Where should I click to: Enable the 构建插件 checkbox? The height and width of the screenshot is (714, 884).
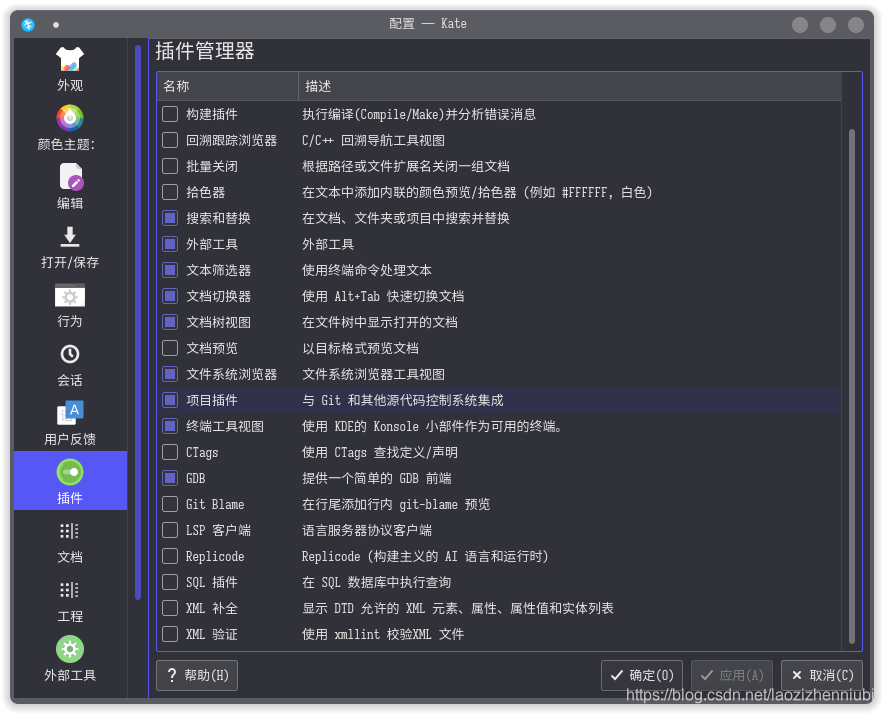[x=170, y=114]
